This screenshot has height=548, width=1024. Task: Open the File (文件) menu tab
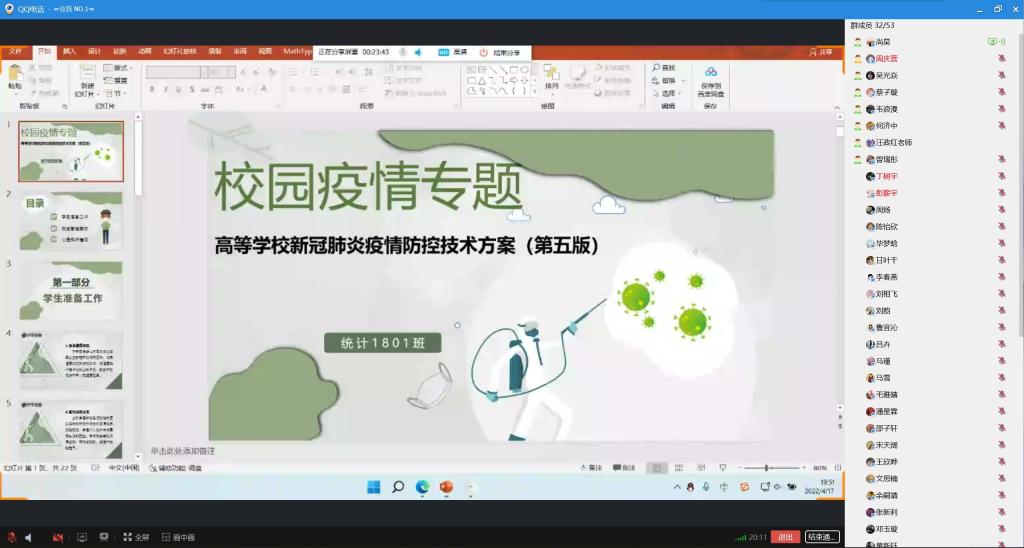coord(15,51)
